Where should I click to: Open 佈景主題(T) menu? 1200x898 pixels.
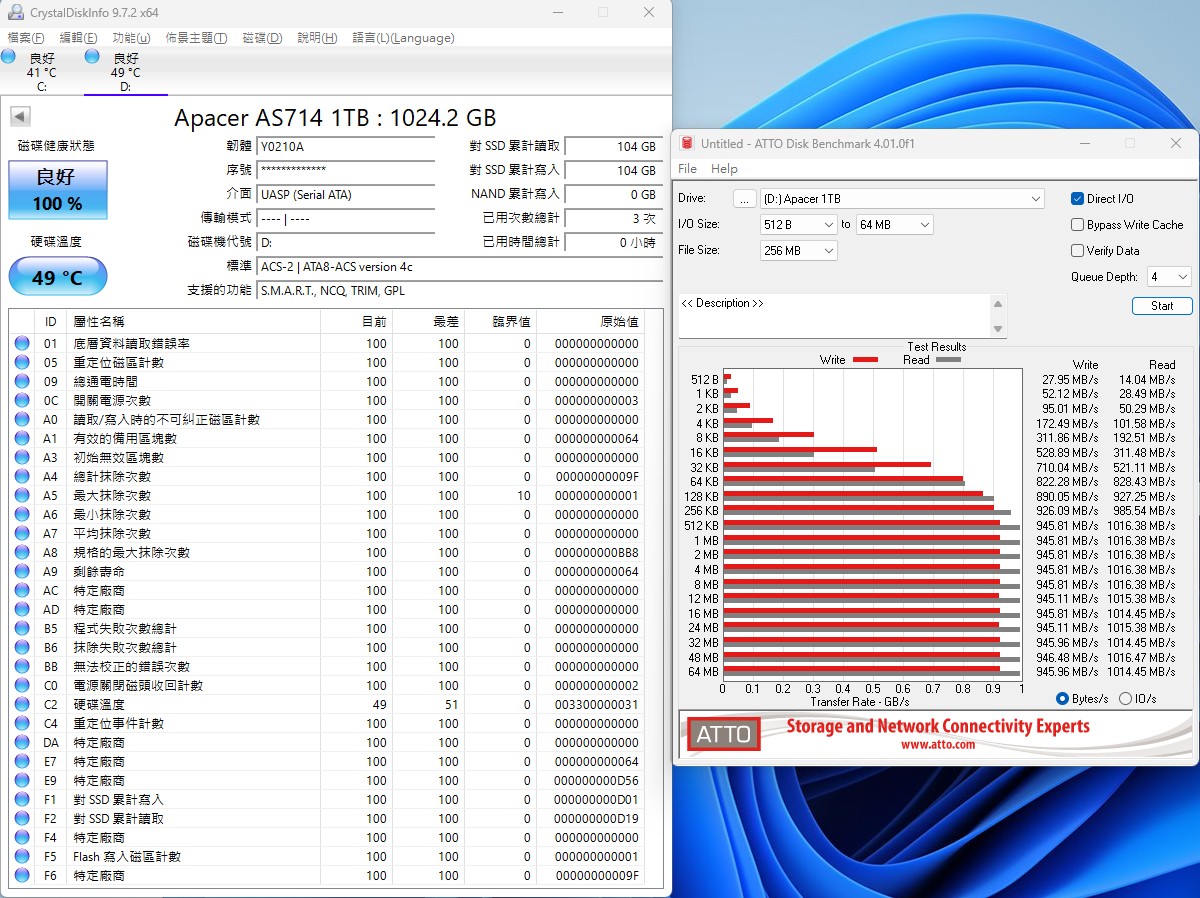(x=196, y=38)
